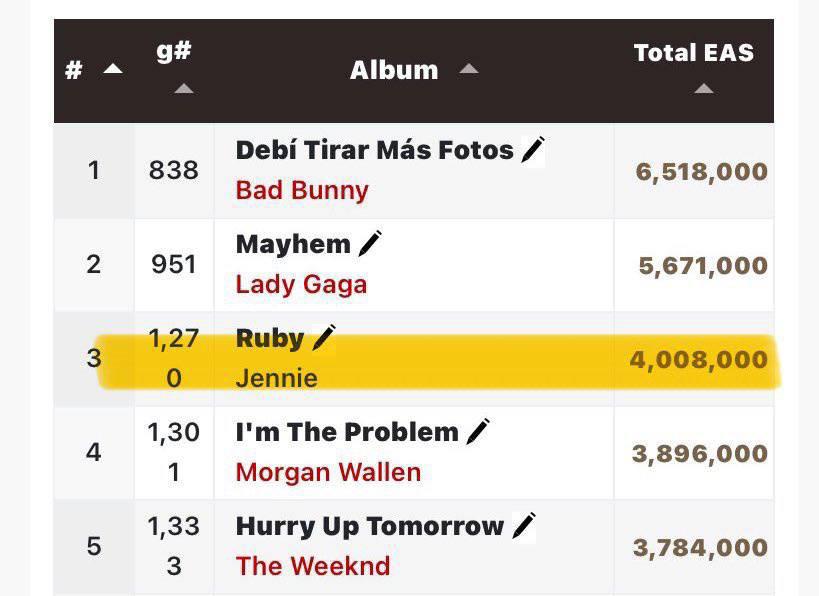819x596 pixels.
Task: Select the Hurry Up Tomorrow album title
Action: tap(370, 526)
